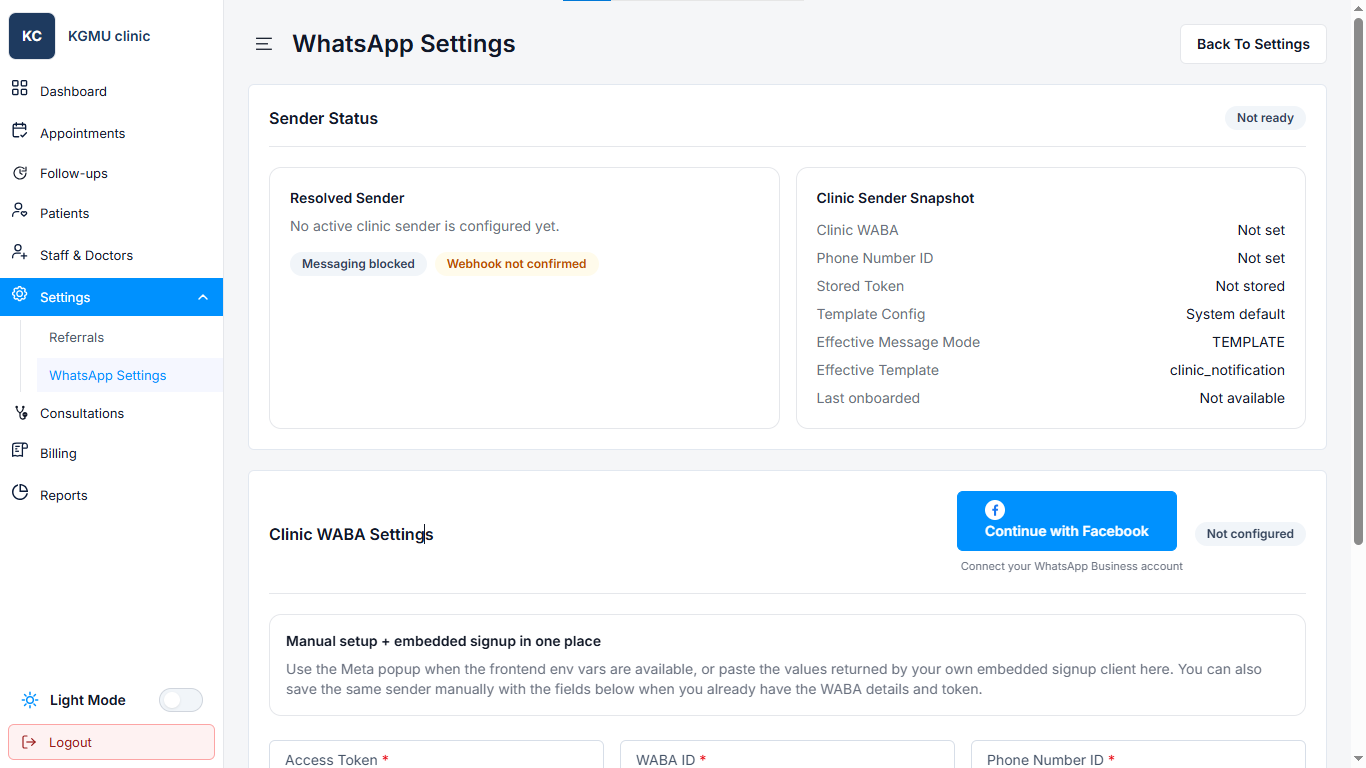The image size is (1366, 768).
Task: Click Connect your WhatsApp Business account text
Action: (x=1072, y=566)
